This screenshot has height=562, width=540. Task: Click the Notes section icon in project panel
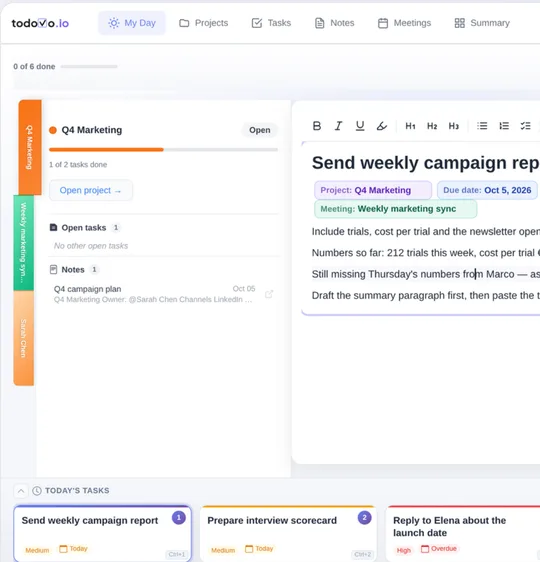point(53,270)
